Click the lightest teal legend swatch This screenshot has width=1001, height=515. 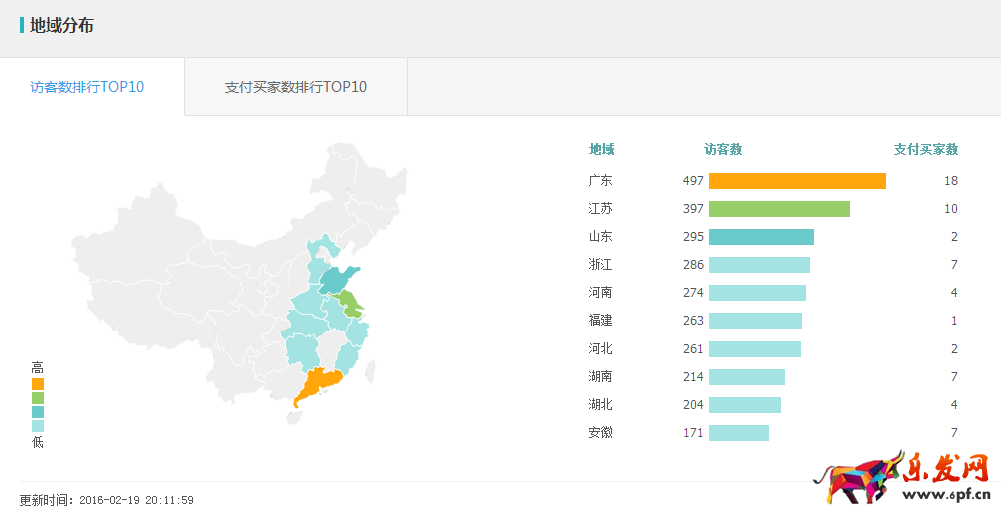point(38,425)
